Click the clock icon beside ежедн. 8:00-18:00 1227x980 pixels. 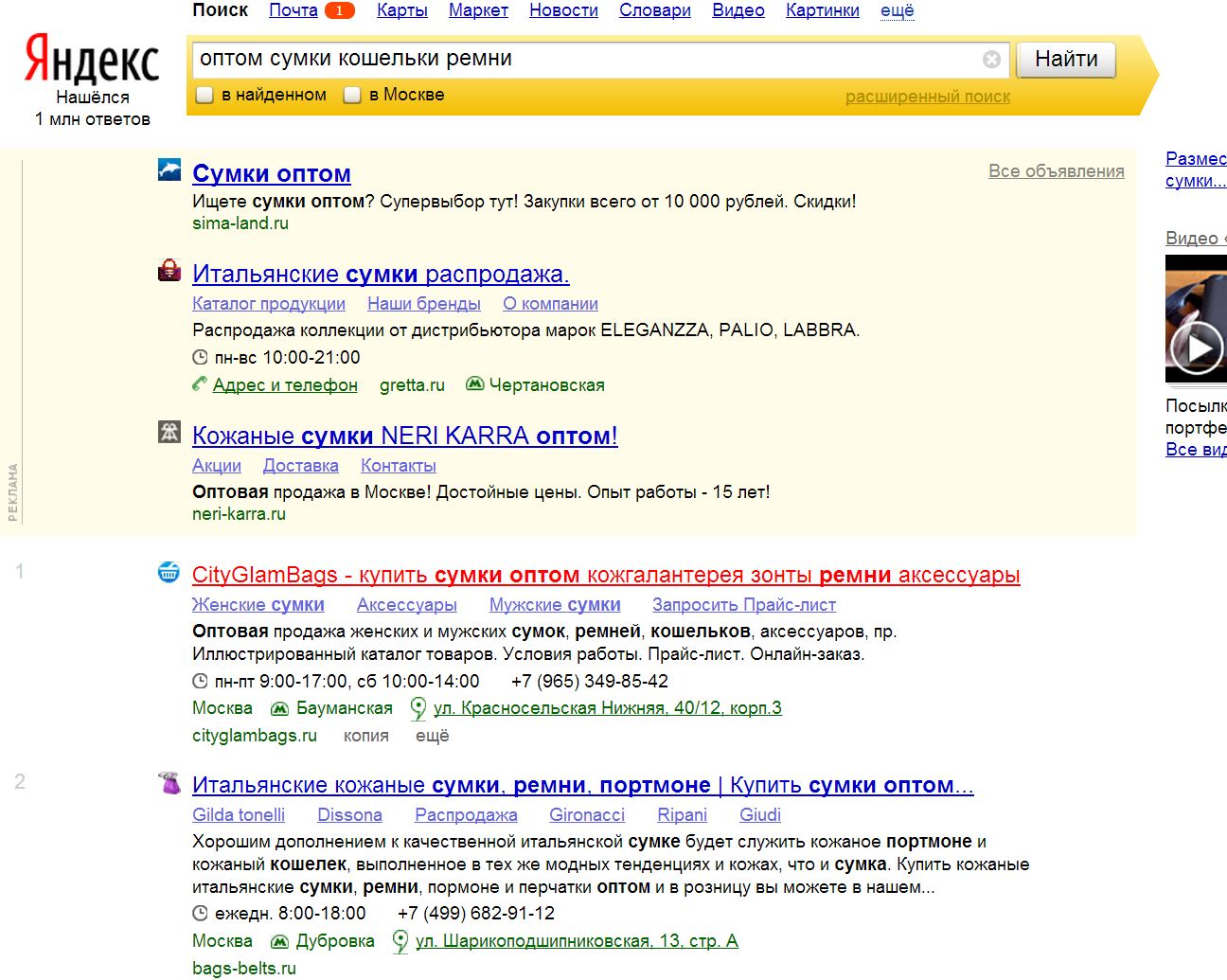pyautogui.click(x=200, y=914)
